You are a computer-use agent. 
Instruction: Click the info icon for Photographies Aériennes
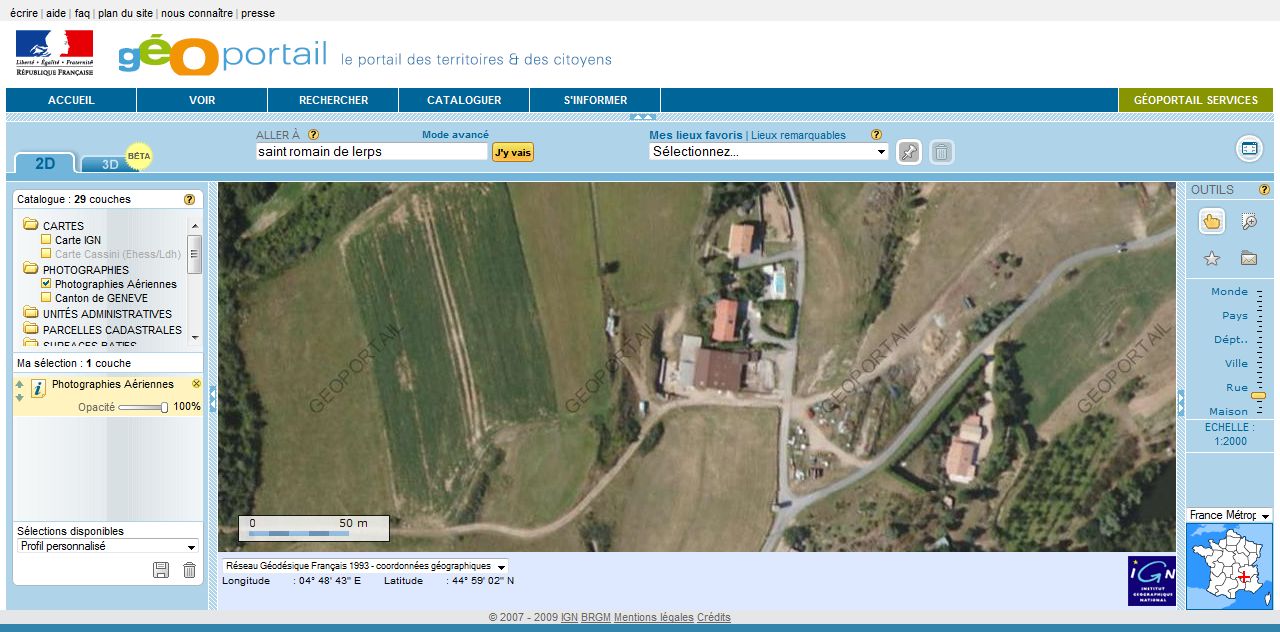coord(38,389)
